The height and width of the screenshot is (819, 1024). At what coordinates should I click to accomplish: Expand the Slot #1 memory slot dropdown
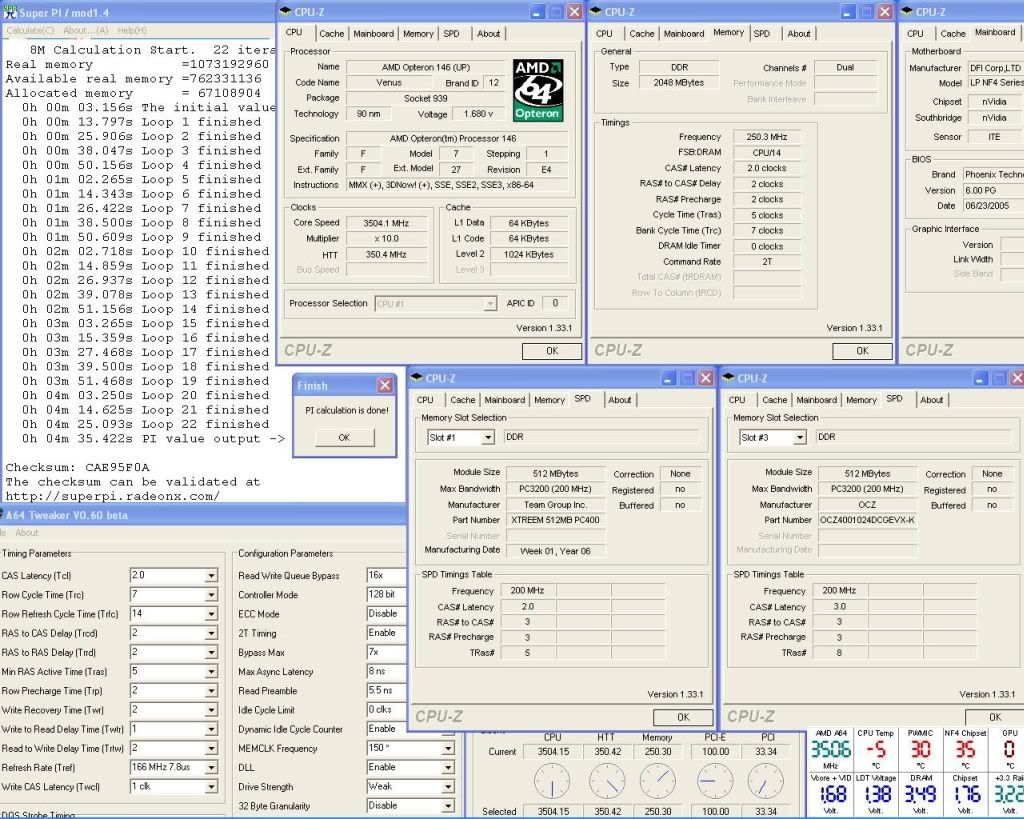coord(487,438)
